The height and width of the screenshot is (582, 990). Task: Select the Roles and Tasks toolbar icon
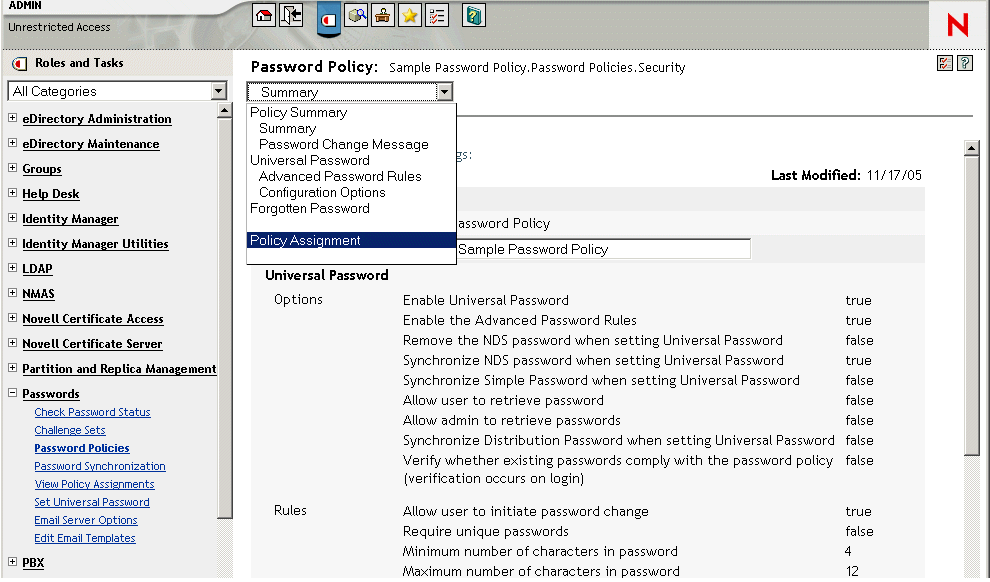pyautogui.click(x=329, y=18)
